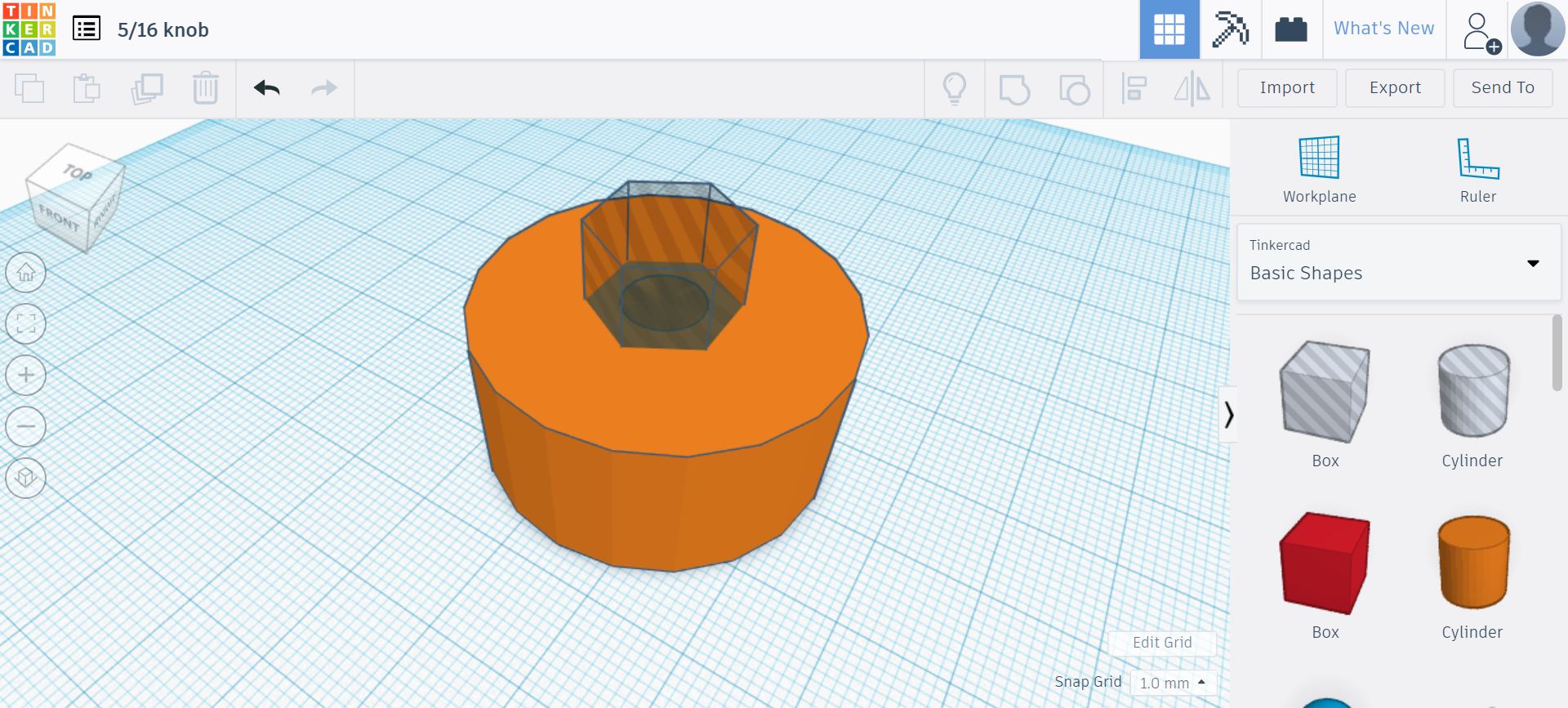Screen dimensions: 1568x708
Task: Select the Workplane tool
Action: pyautogui.click(x=1319, y=169)
